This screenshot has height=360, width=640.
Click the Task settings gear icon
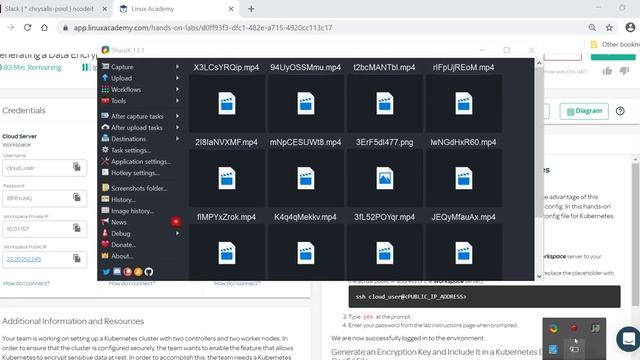pos(105,150)
